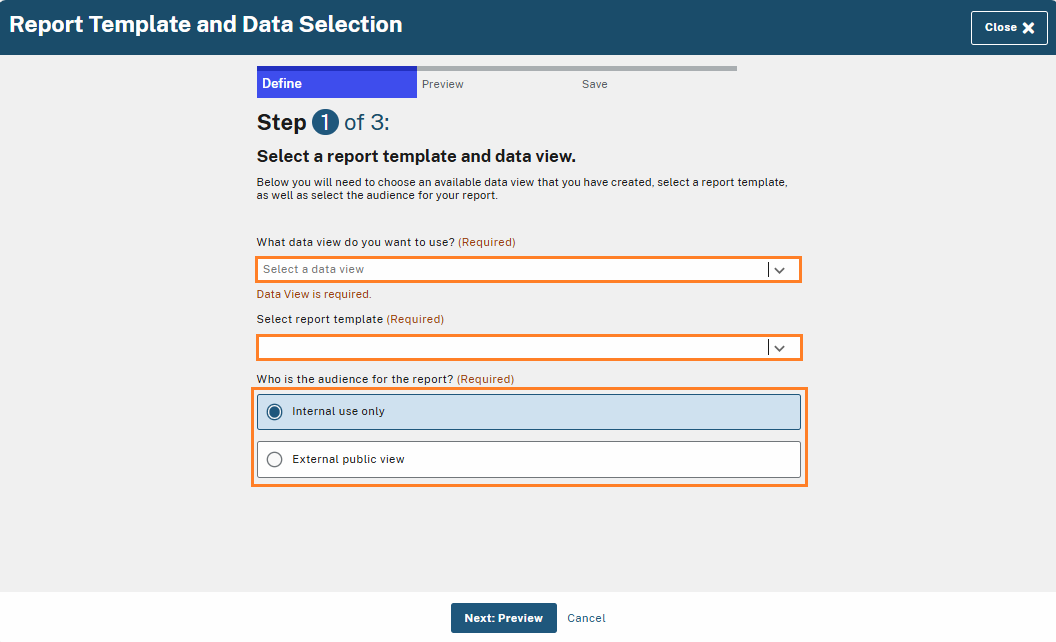
Task: Click the "Data View is required" error message
Action: pyautogui.click(x=313, y=294)
